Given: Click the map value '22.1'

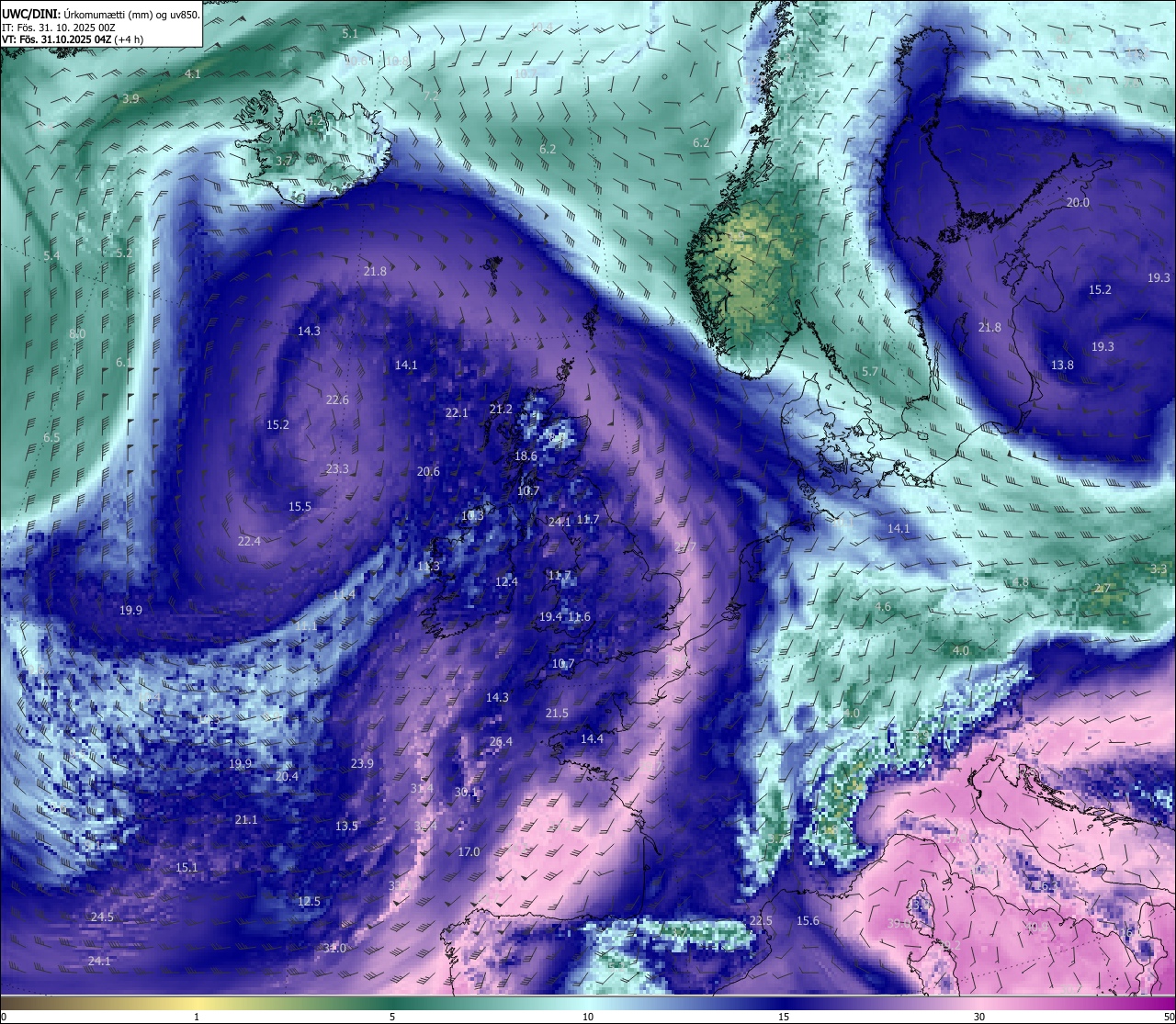Looking at the screenshot, I should [x=457, y=412].
